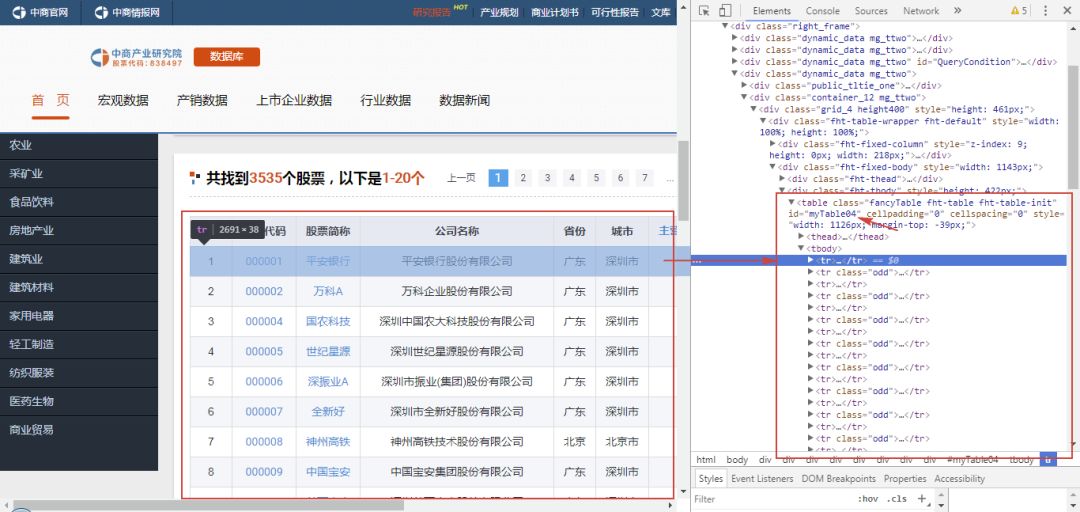Click the warnings count triangle icon
The height and width of the screenshot is (512, 1080).
tap(1015, 11)
